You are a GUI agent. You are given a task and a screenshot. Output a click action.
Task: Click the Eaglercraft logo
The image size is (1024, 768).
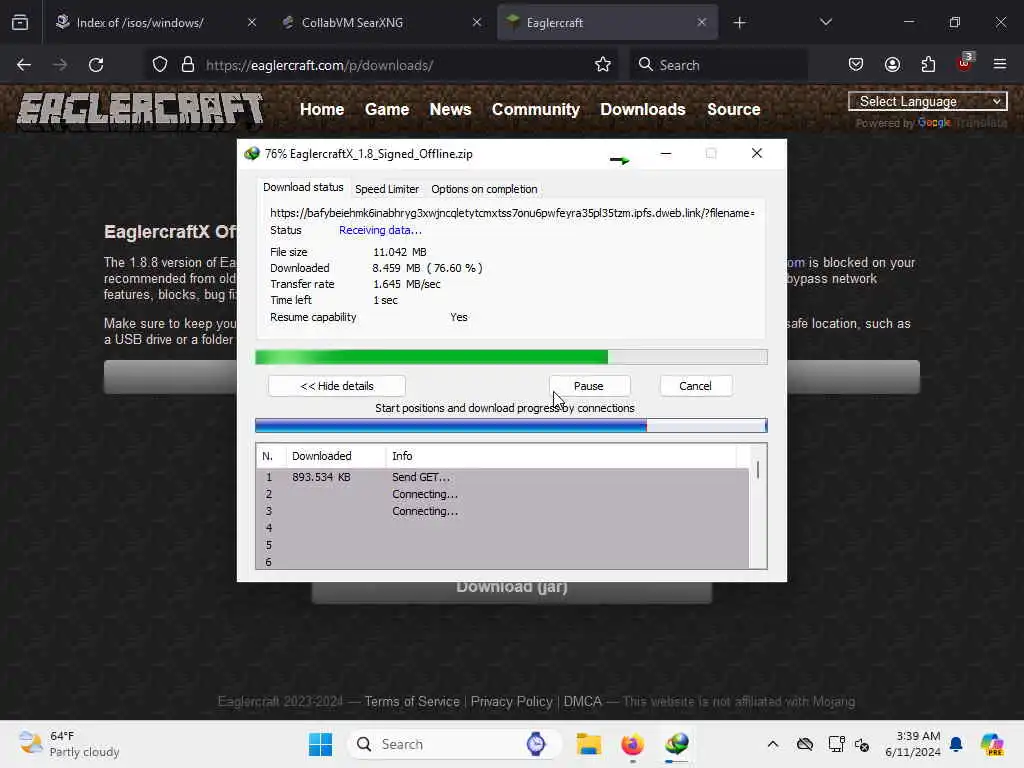(140, 109)
